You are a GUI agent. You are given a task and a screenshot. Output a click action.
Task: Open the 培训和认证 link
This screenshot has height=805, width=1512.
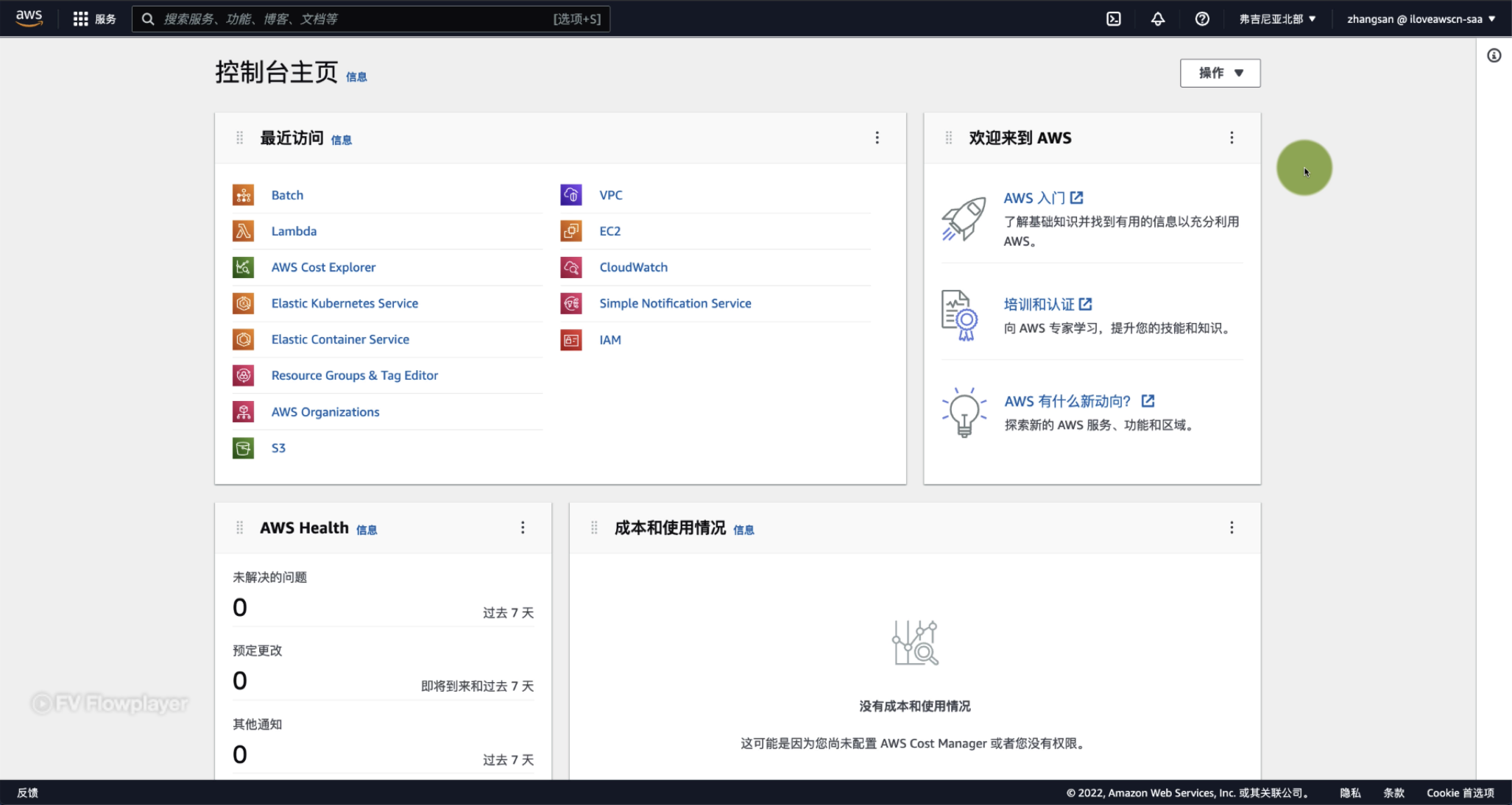(x=1048, y=305)
